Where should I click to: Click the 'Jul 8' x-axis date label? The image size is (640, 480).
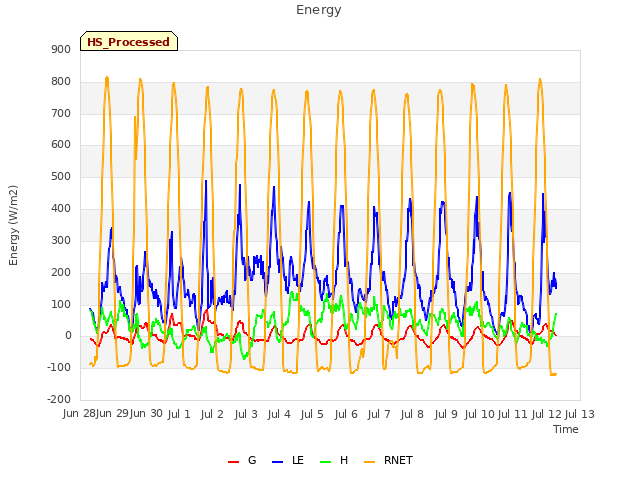412,414
